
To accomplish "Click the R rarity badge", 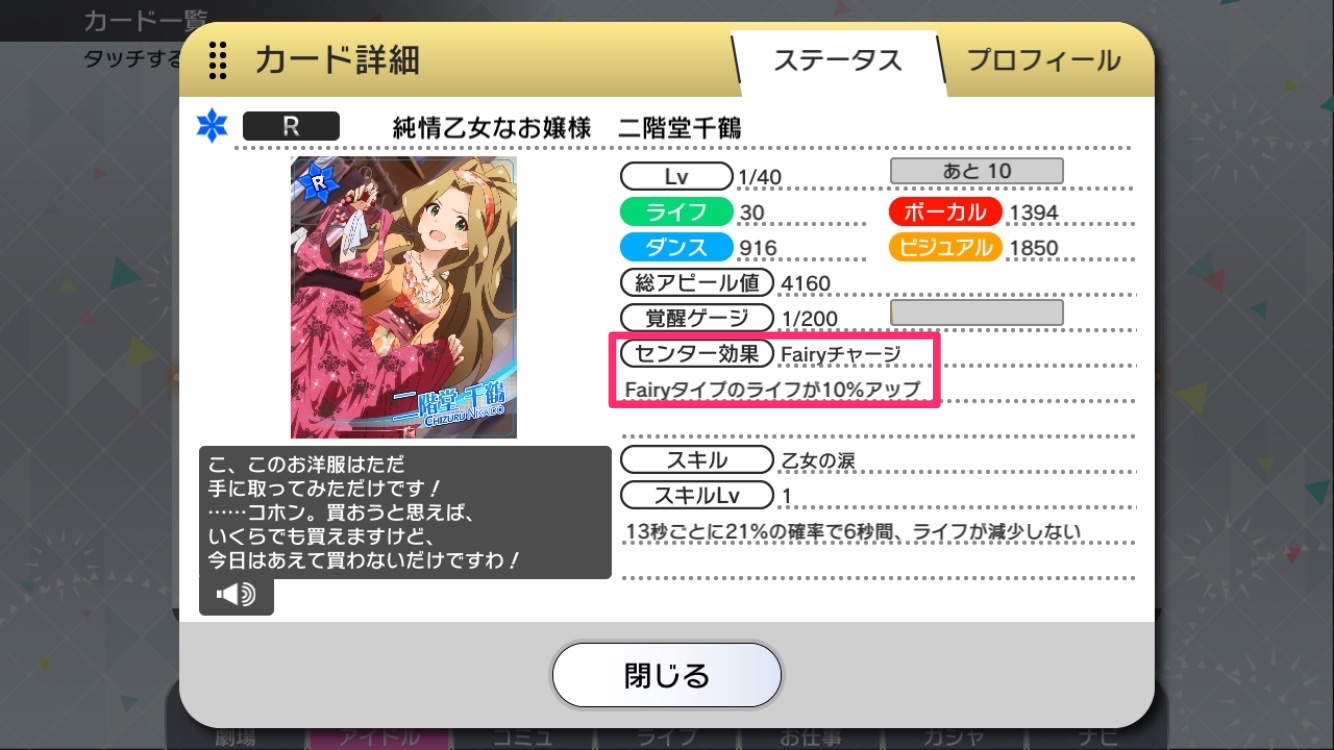I will 291,126.
